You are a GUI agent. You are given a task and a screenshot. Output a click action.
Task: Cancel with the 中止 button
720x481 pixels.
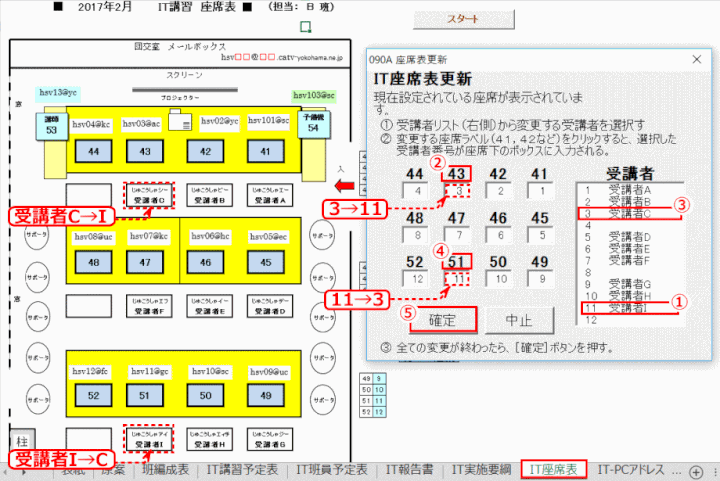[x=519, y=320]
